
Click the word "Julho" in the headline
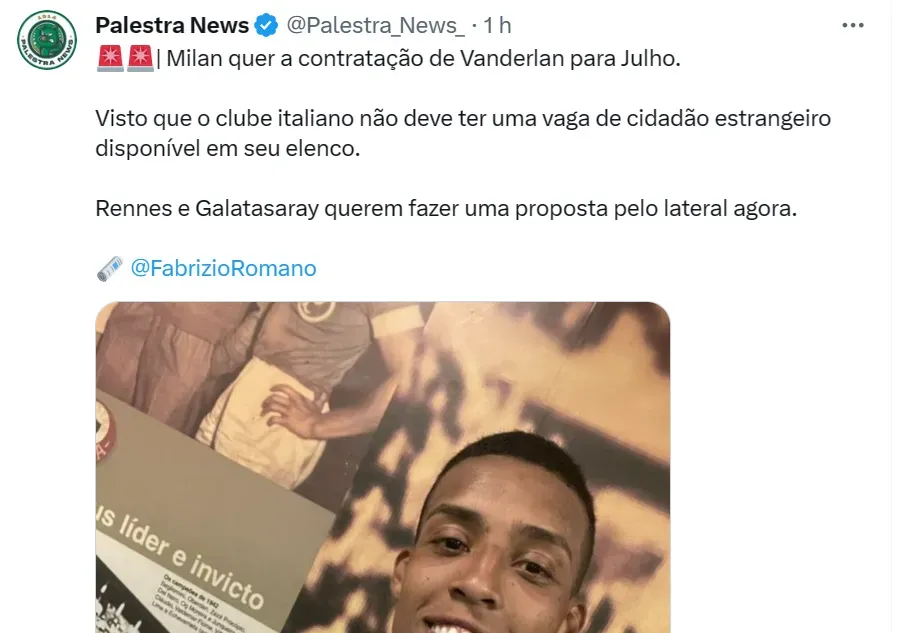coord(647,59)
